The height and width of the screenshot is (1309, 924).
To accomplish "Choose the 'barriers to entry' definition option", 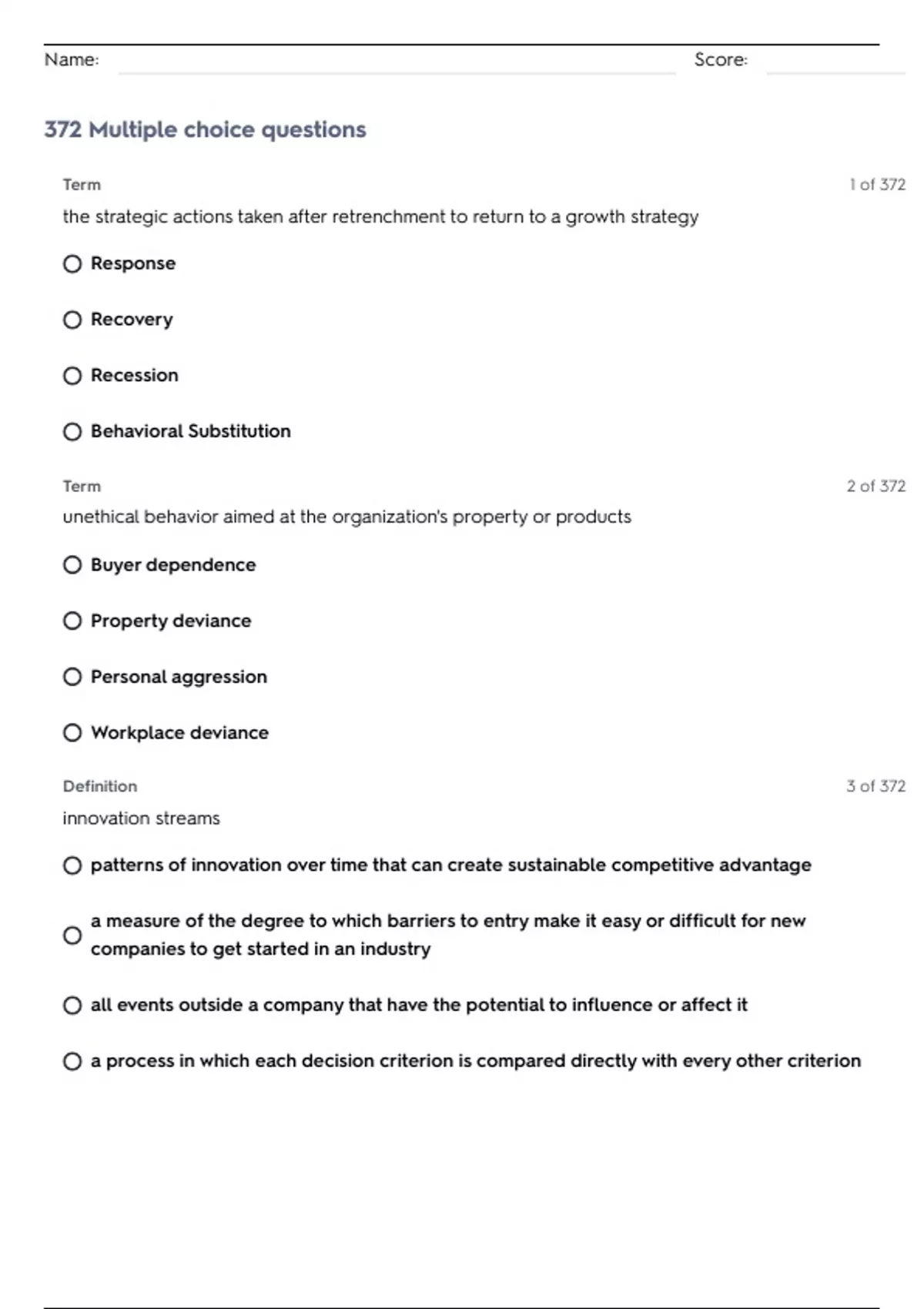I will pyautogui.click(x=72, y=936).
